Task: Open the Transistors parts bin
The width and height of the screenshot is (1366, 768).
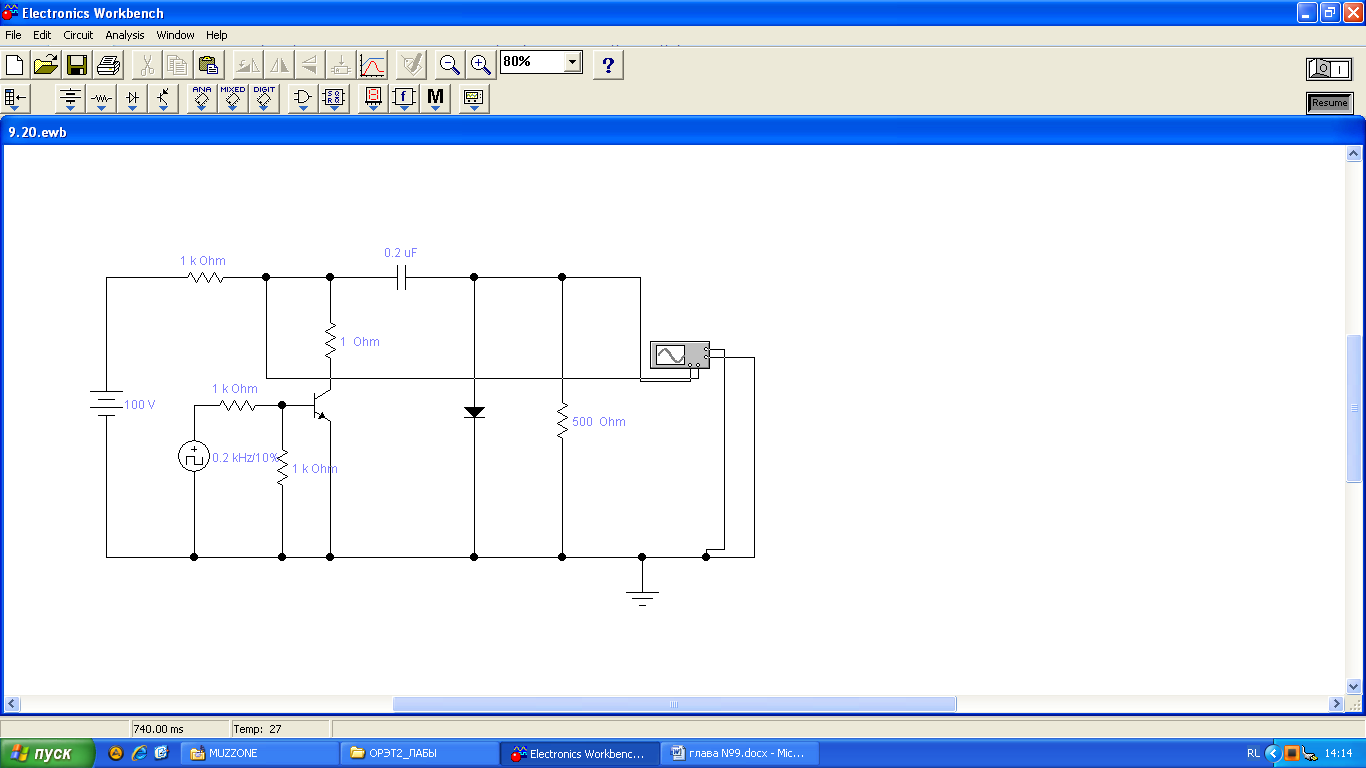Action: click(163, 99)
